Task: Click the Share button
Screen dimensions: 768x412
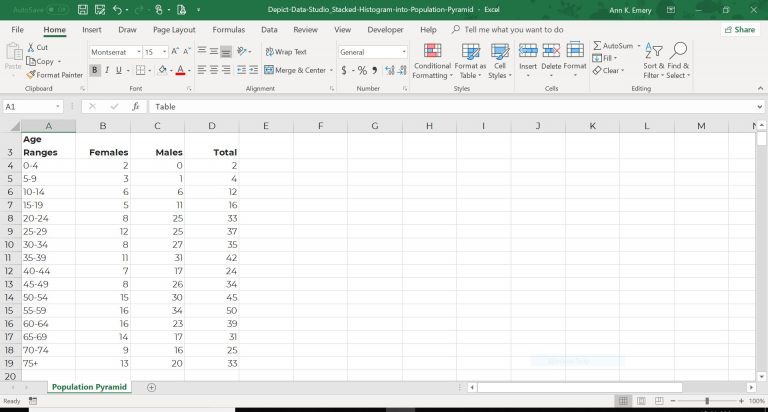Action: click(740, 30)
